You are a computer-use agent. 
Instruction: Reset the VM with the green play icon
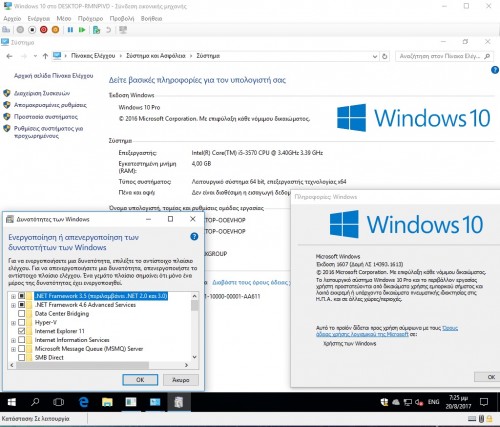82,30
